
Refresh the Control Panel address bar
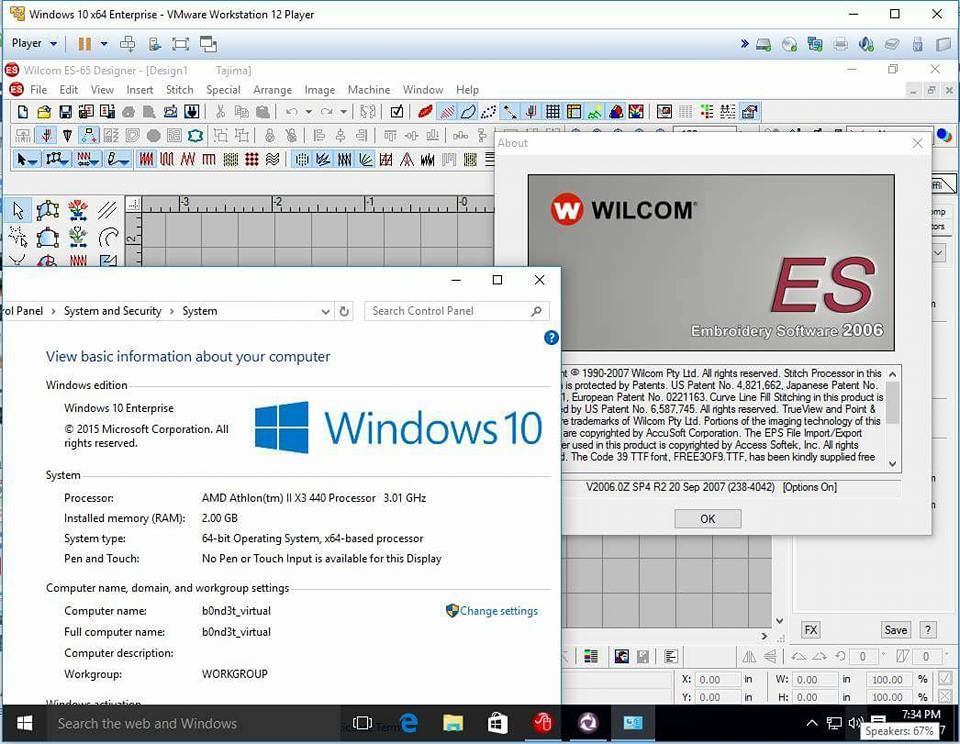click(x=344, y=311)
